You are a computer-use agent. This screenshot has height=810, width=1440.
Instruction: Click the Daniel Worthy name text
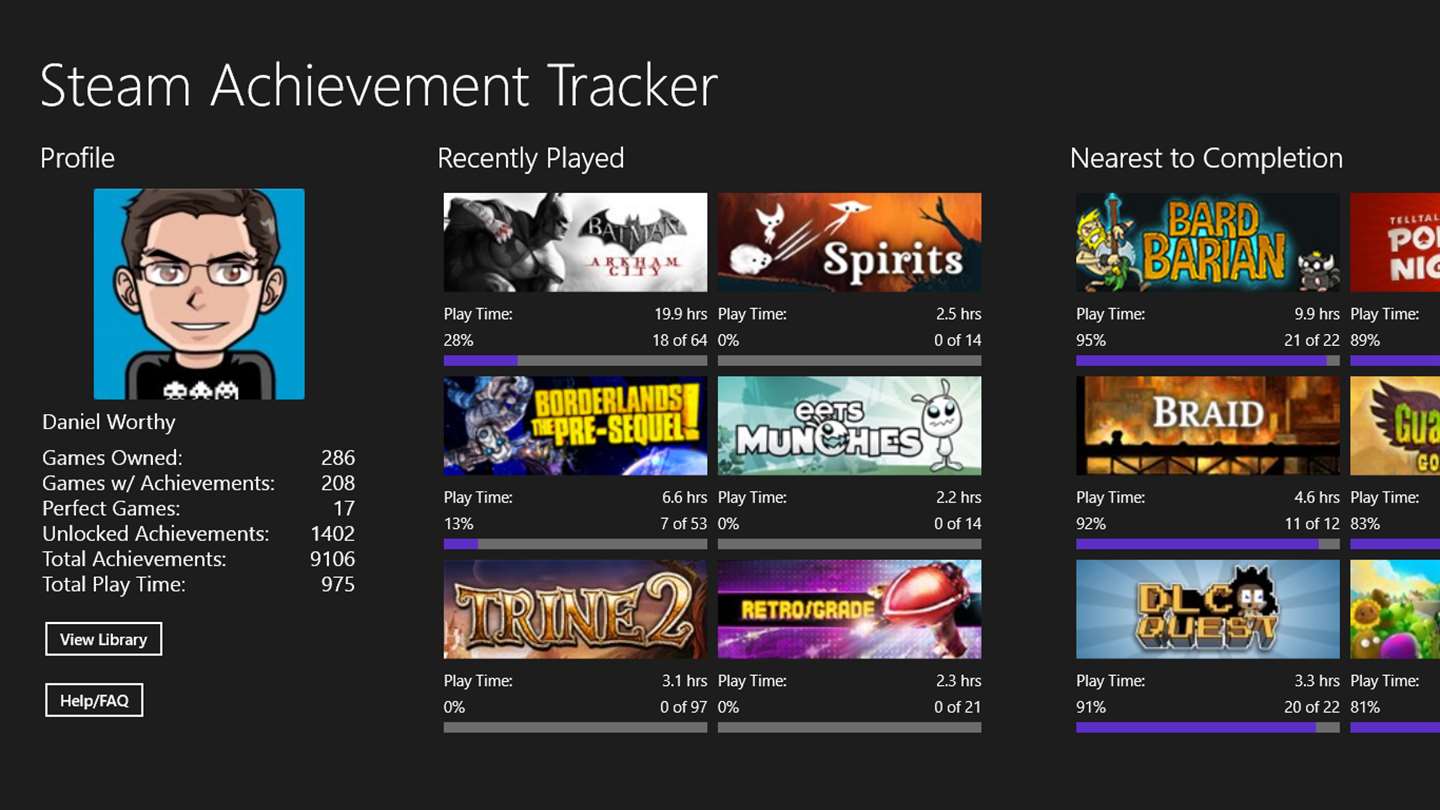click(109, 422)
